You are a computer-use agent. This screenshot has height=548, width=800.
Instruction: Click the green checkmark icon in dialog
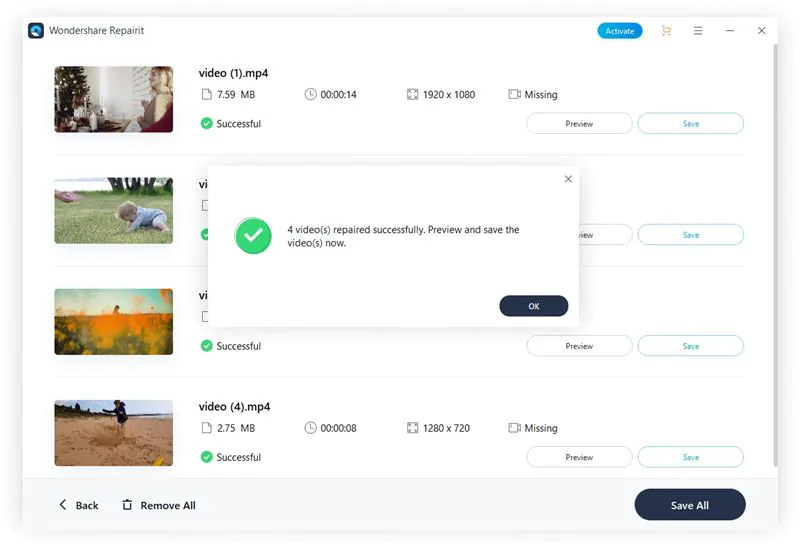click(x=253, y=236)
